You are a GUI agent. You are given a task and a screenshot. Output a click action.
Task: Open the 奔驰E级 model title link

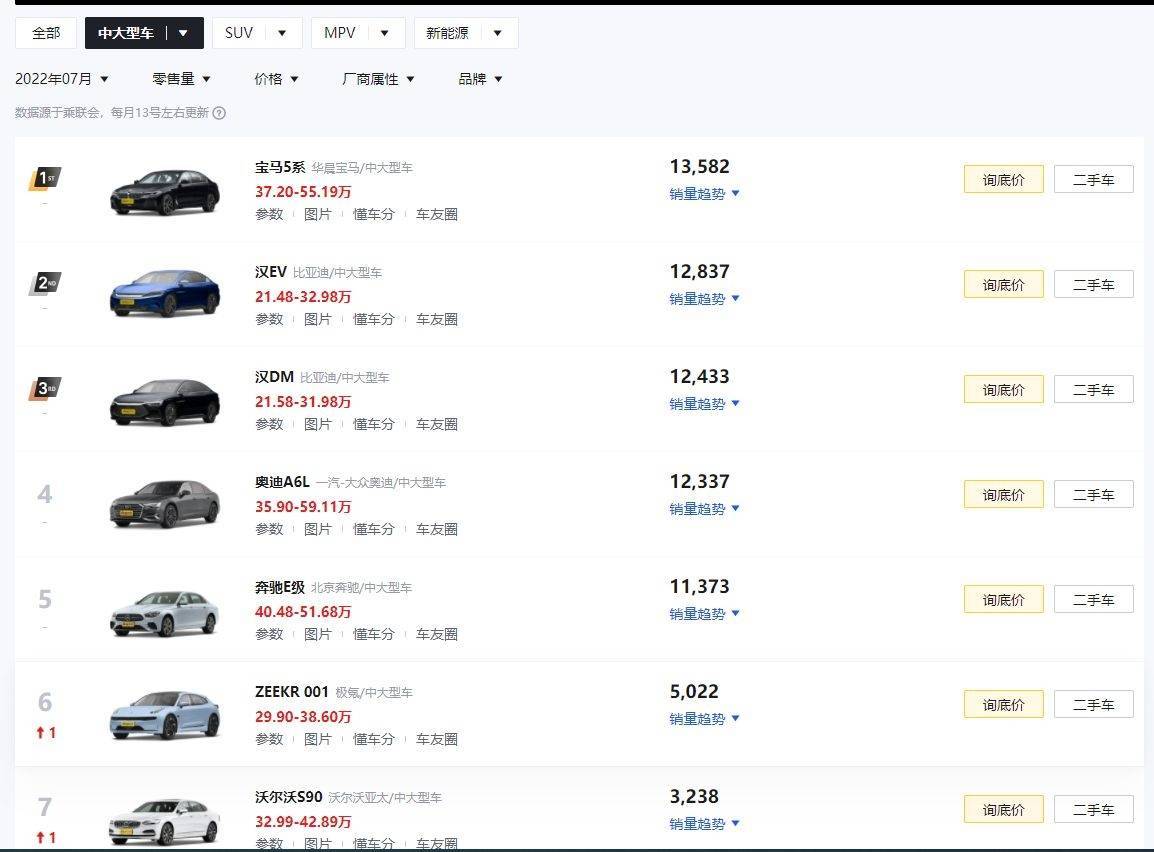[280, 587]
